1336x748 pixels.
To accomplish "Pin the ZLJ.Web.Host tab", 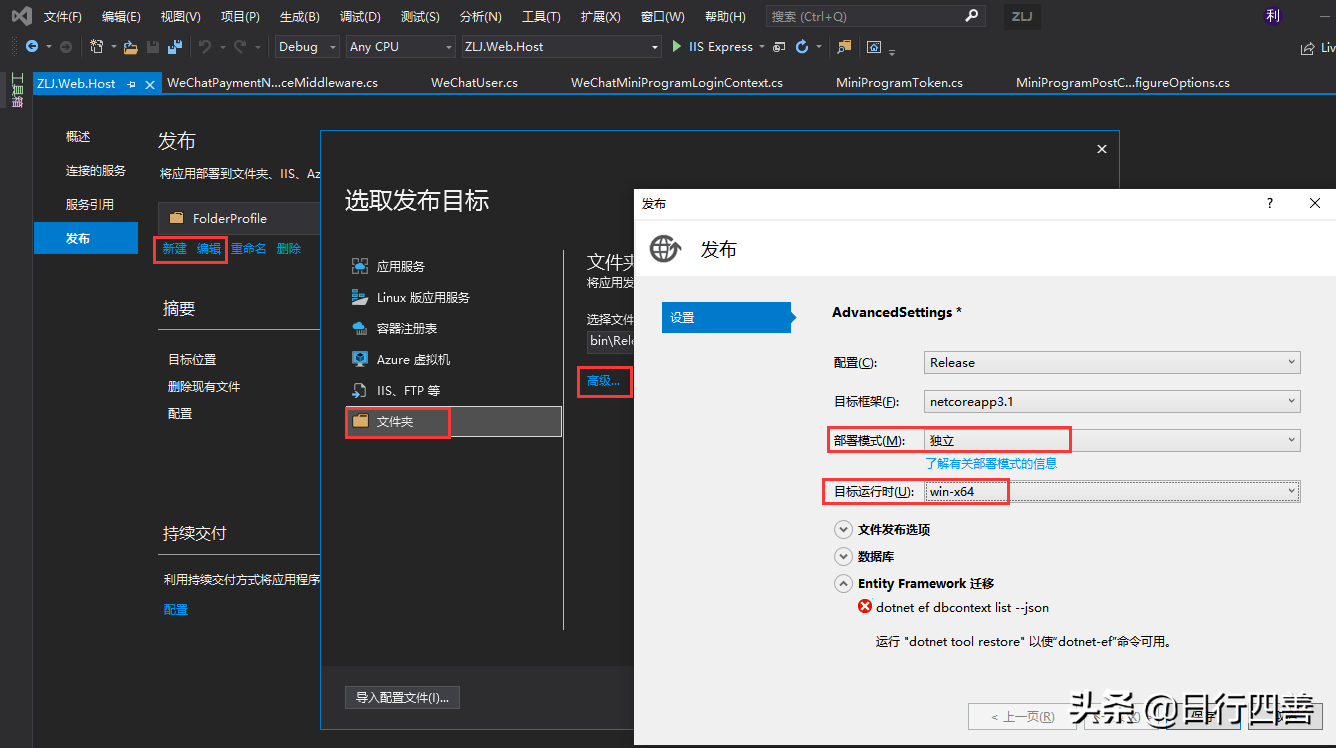I will tap(132, 85).
